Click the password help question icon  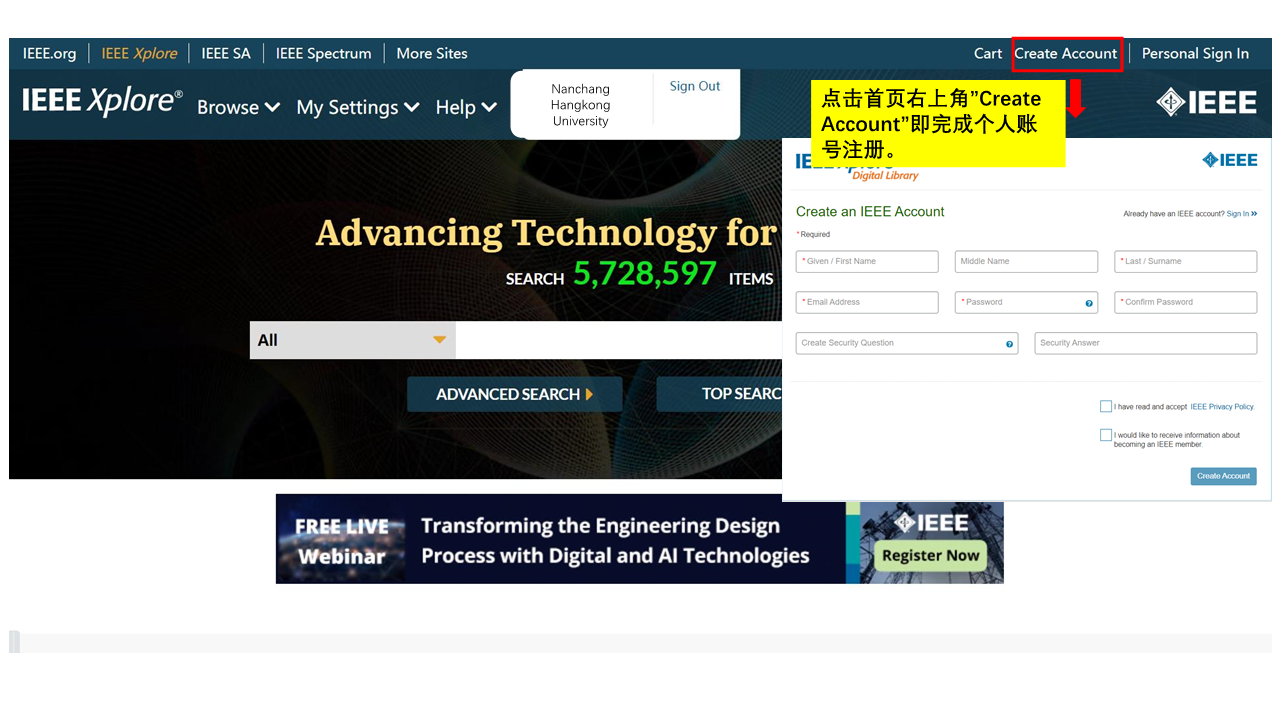pyautogui.click(x=1089, y=303)
